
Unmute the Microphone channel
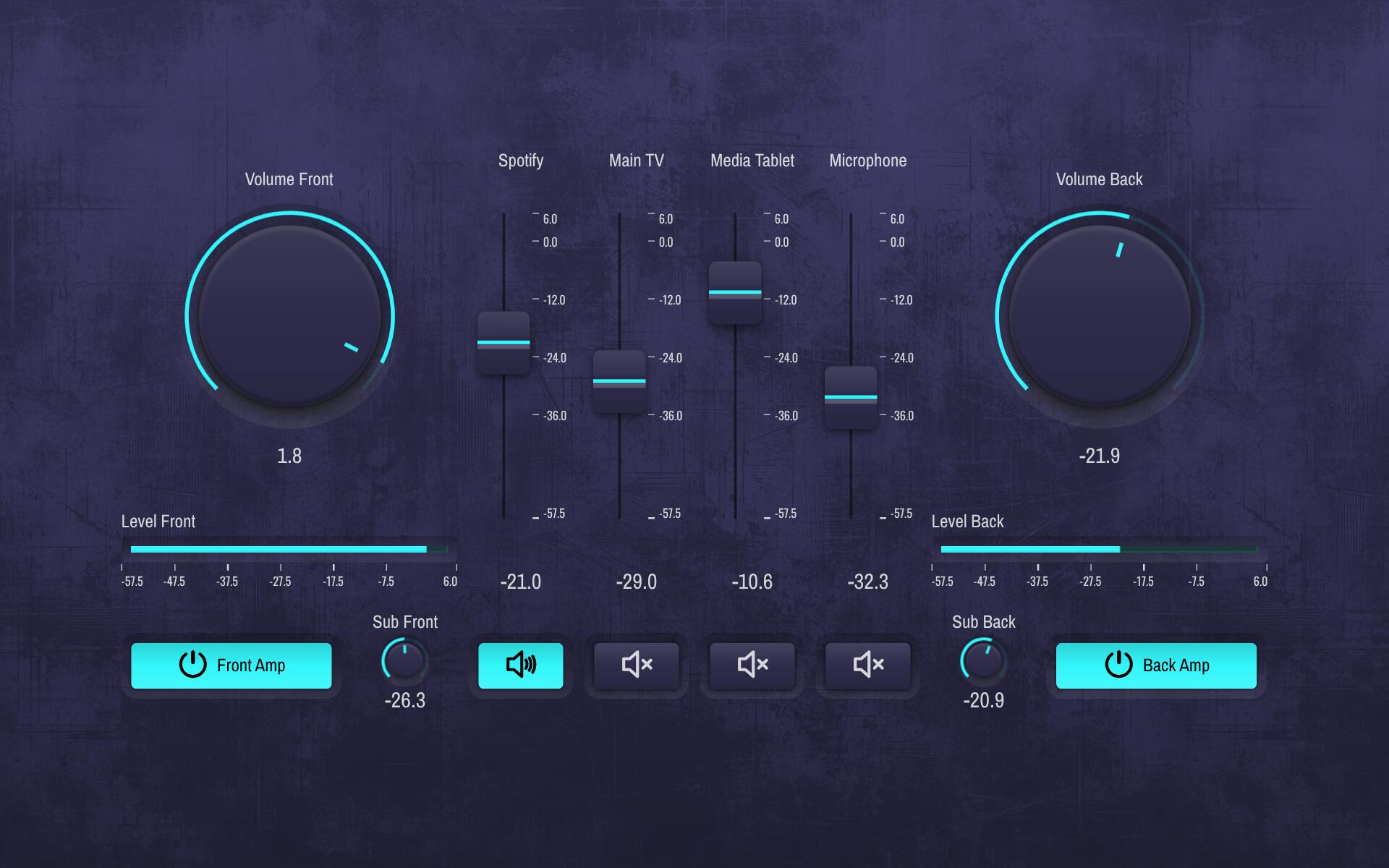867,665
